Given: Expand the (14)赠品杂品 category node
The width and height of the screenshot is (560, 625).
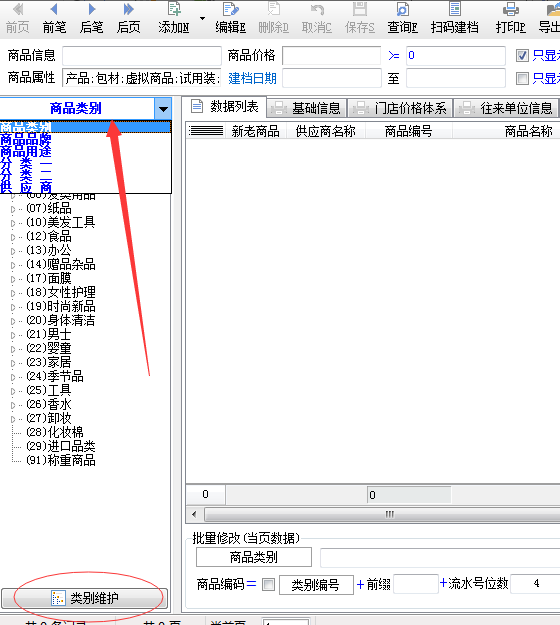Looking at the screenshot, I should click(x=13, y=265).
